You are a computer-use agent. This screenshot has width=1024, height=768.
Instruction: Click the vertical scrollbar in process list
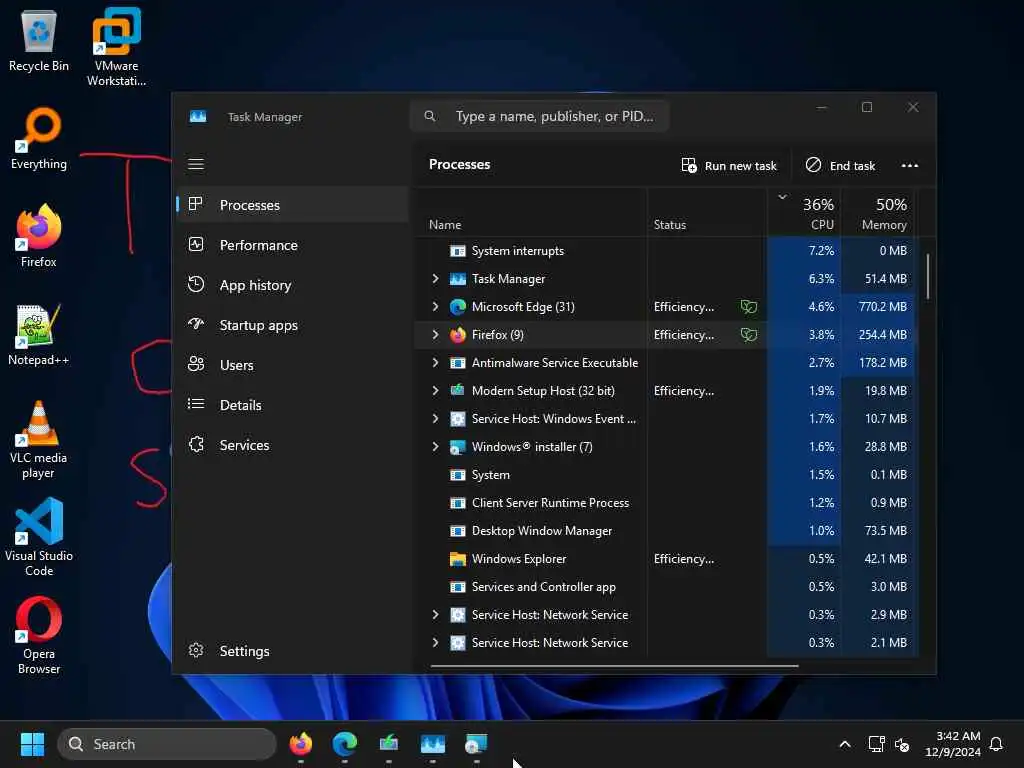coord(927,277)
